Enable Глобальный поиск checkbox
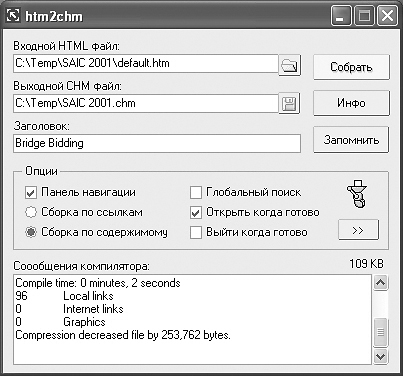Viewport: 403px width, 376px height. pos(196,193)
